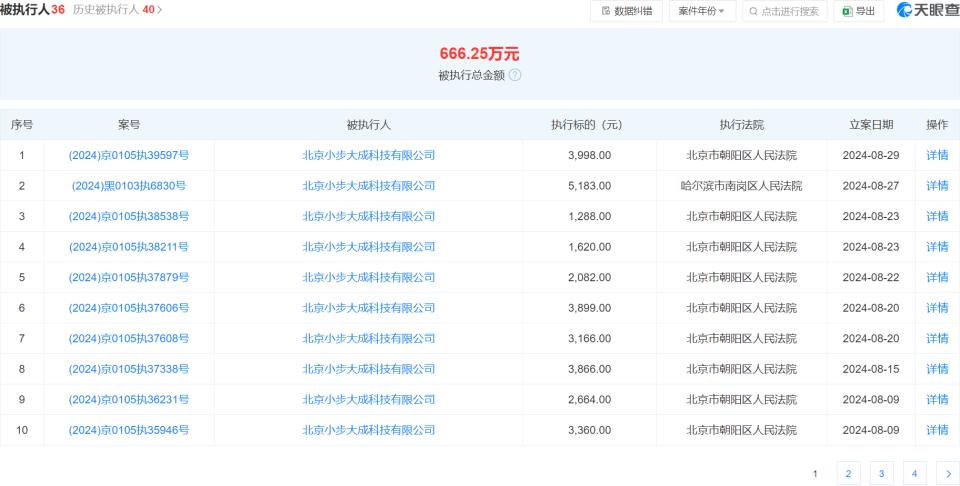Screen dimensions: 960x486
Task: Click the 立案日期 column header
Action: 871,125
